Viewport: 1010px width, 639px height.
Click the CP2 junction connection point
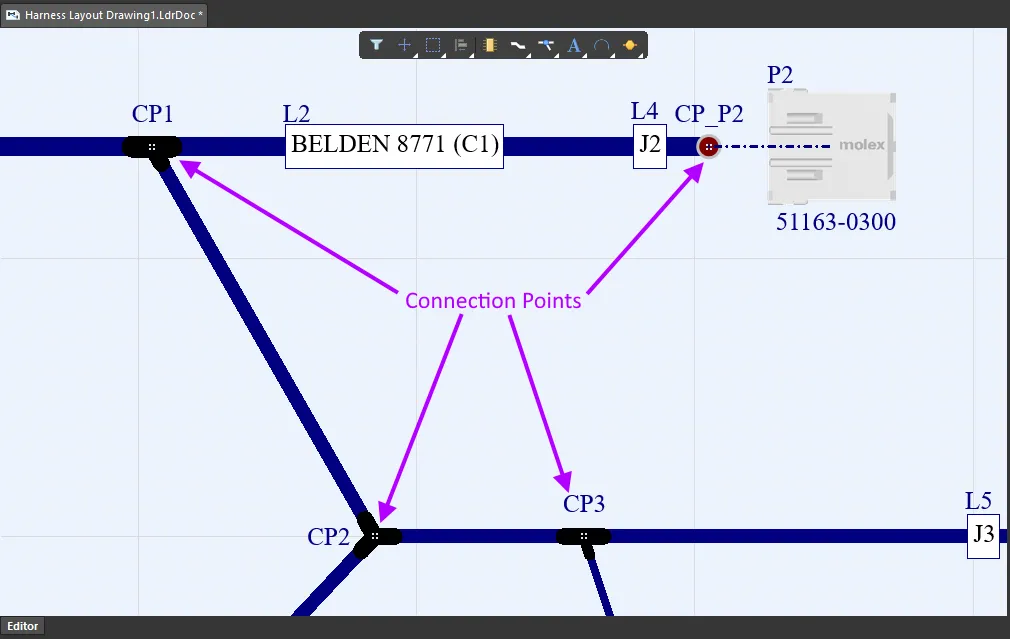[x=374, y=536]
